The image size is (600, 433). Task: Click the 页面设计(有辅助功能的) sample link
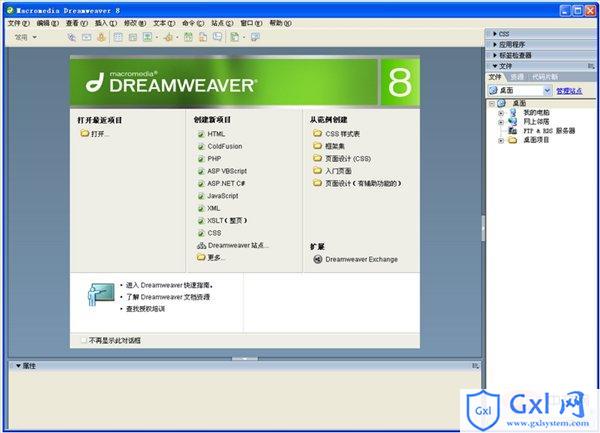coord(363,184)
